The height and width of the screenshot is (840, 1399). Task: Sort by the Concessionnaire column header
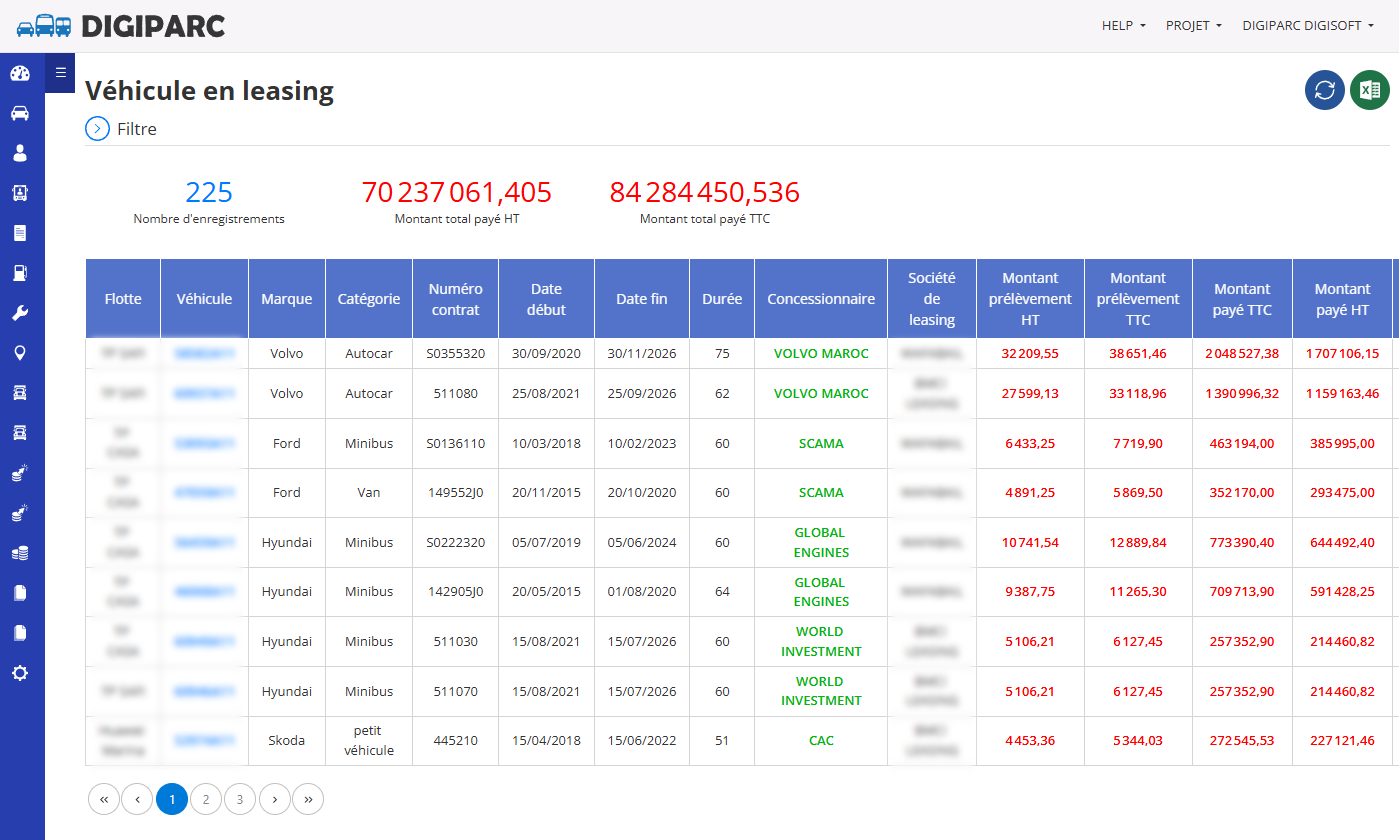click(821, 299)
